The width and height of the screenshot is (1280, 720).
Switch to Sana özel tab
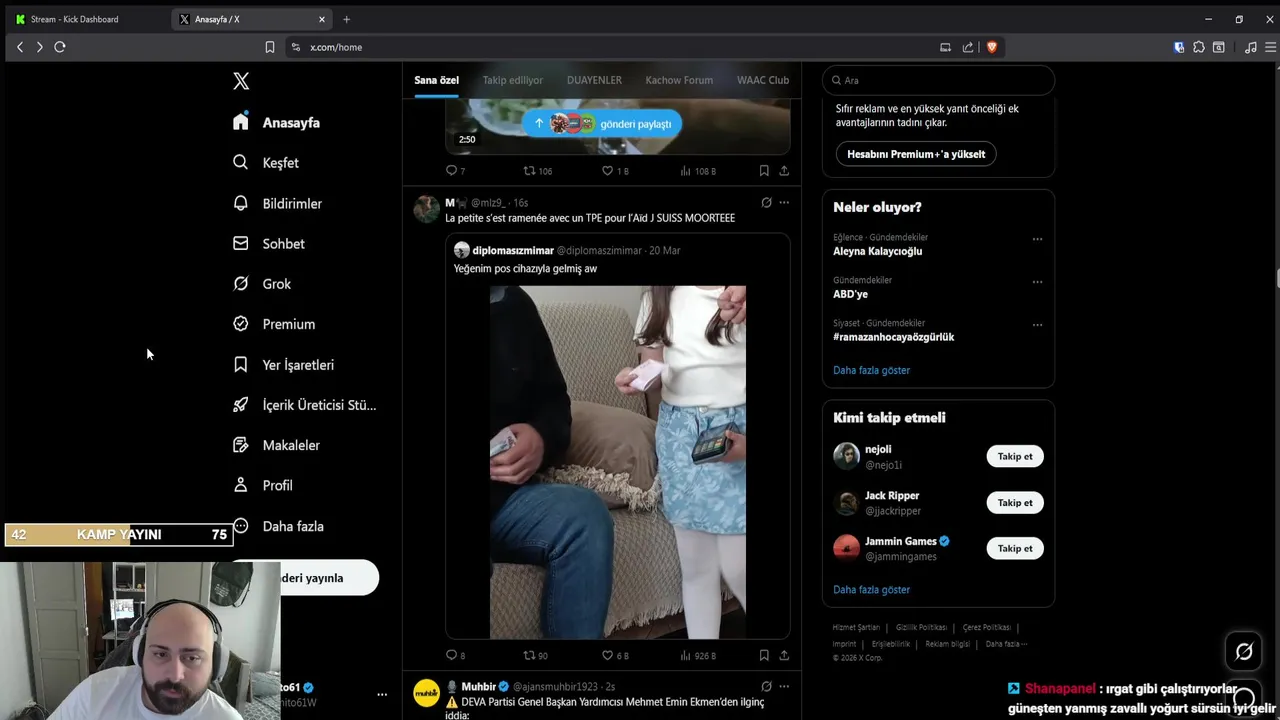(436, 80)
